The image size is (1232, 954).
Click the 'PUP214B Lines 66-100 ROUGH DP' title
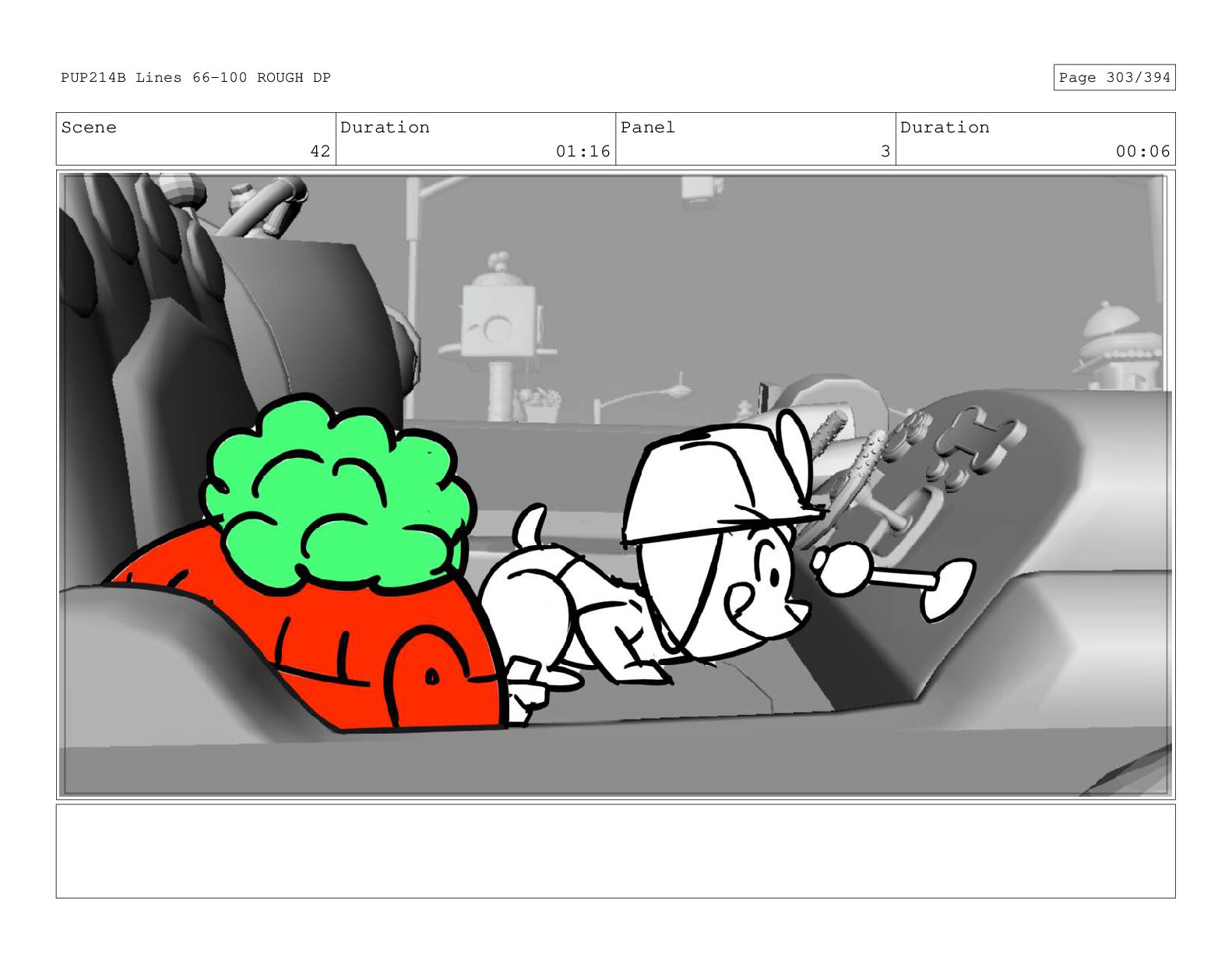(195, 77)
